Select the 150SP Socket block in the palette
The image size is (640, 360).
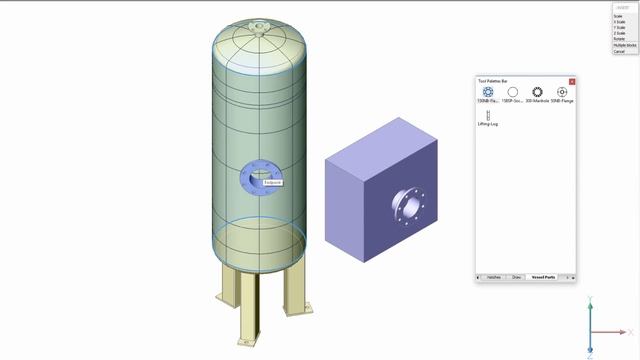click(512, 94)
